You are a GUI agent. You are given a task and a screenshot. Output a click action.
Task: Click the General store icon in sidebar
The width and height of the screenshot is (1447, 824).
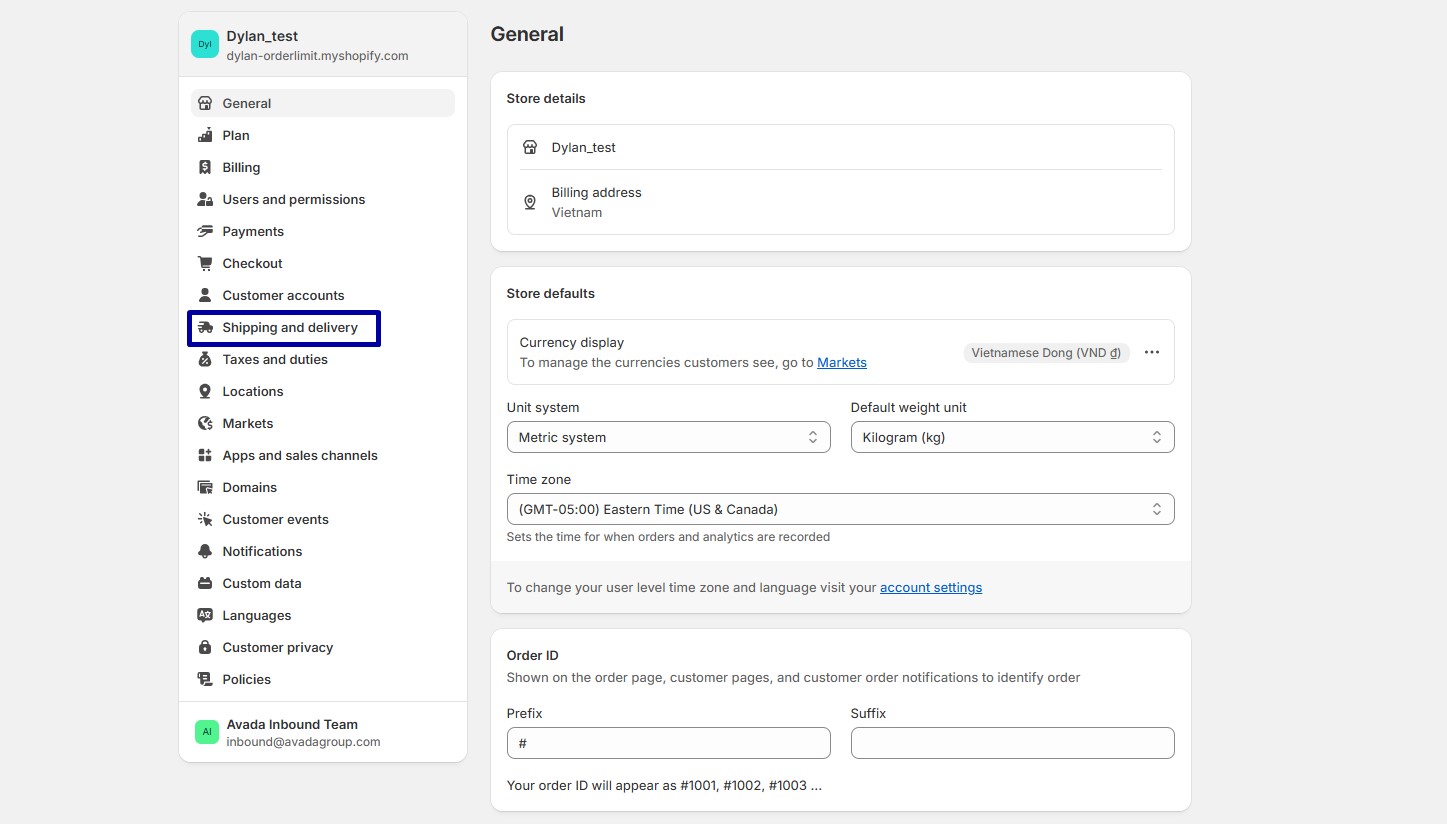(205, 103)
